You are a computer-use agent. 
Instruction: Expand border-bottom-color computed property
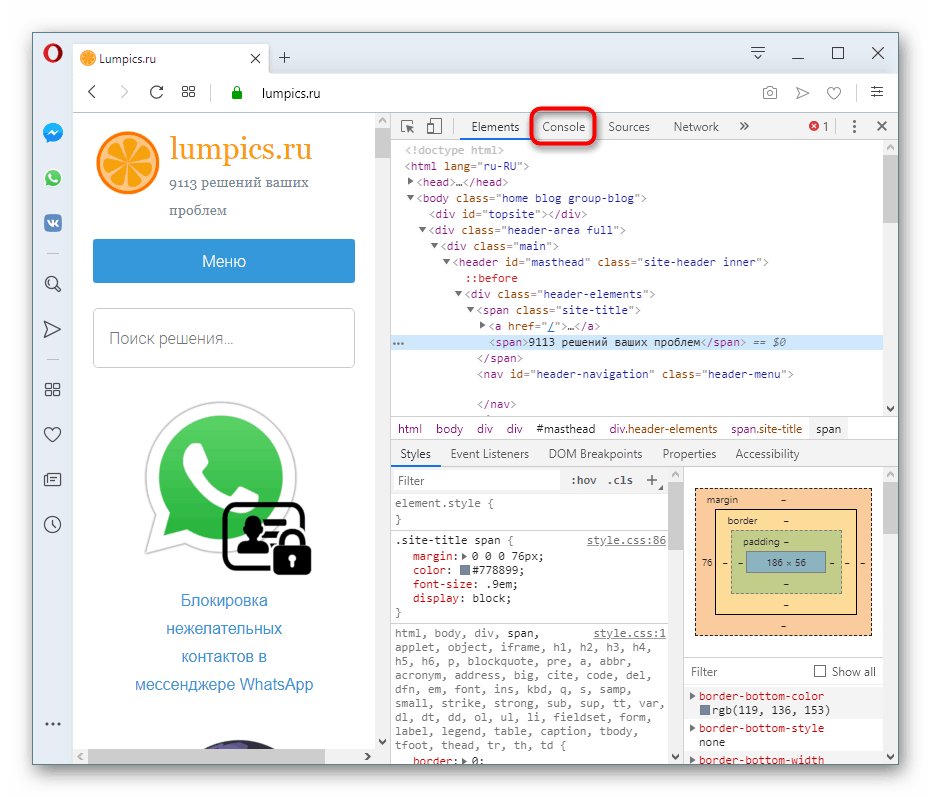click(692, 695)
